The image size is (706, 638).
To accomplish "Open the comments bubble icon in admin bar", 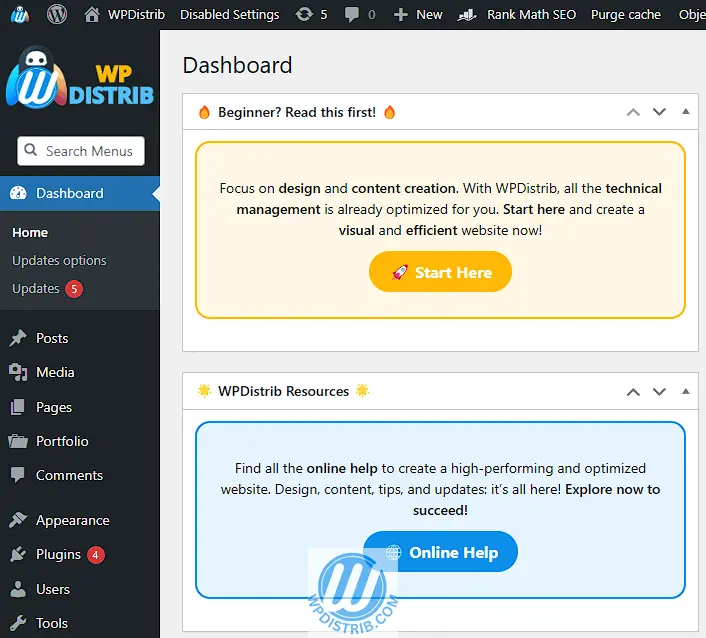I will tap(352, 15).
